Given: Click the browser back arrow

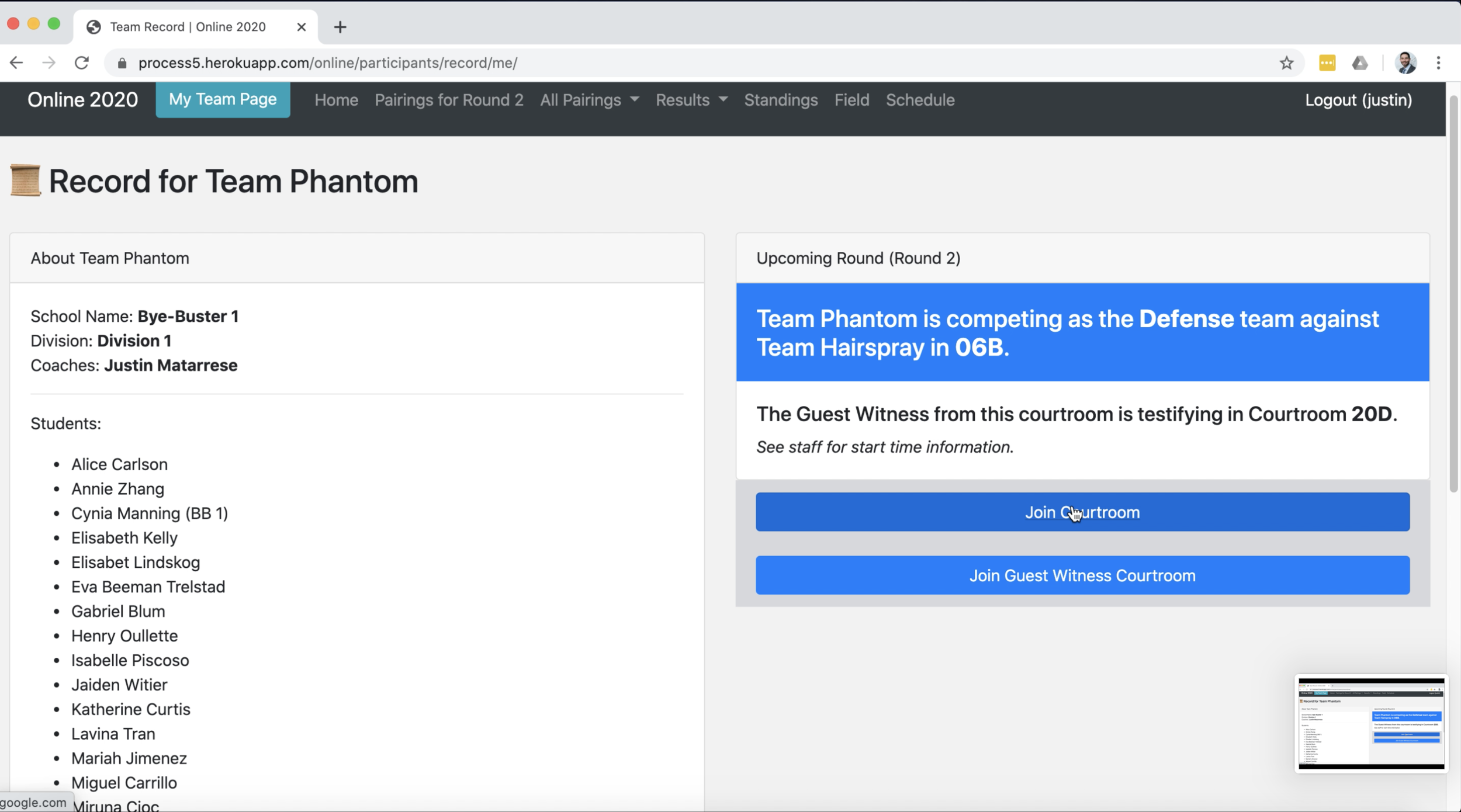Looking at the screenshot, I should pyautogui.click(x=16, y=63).
